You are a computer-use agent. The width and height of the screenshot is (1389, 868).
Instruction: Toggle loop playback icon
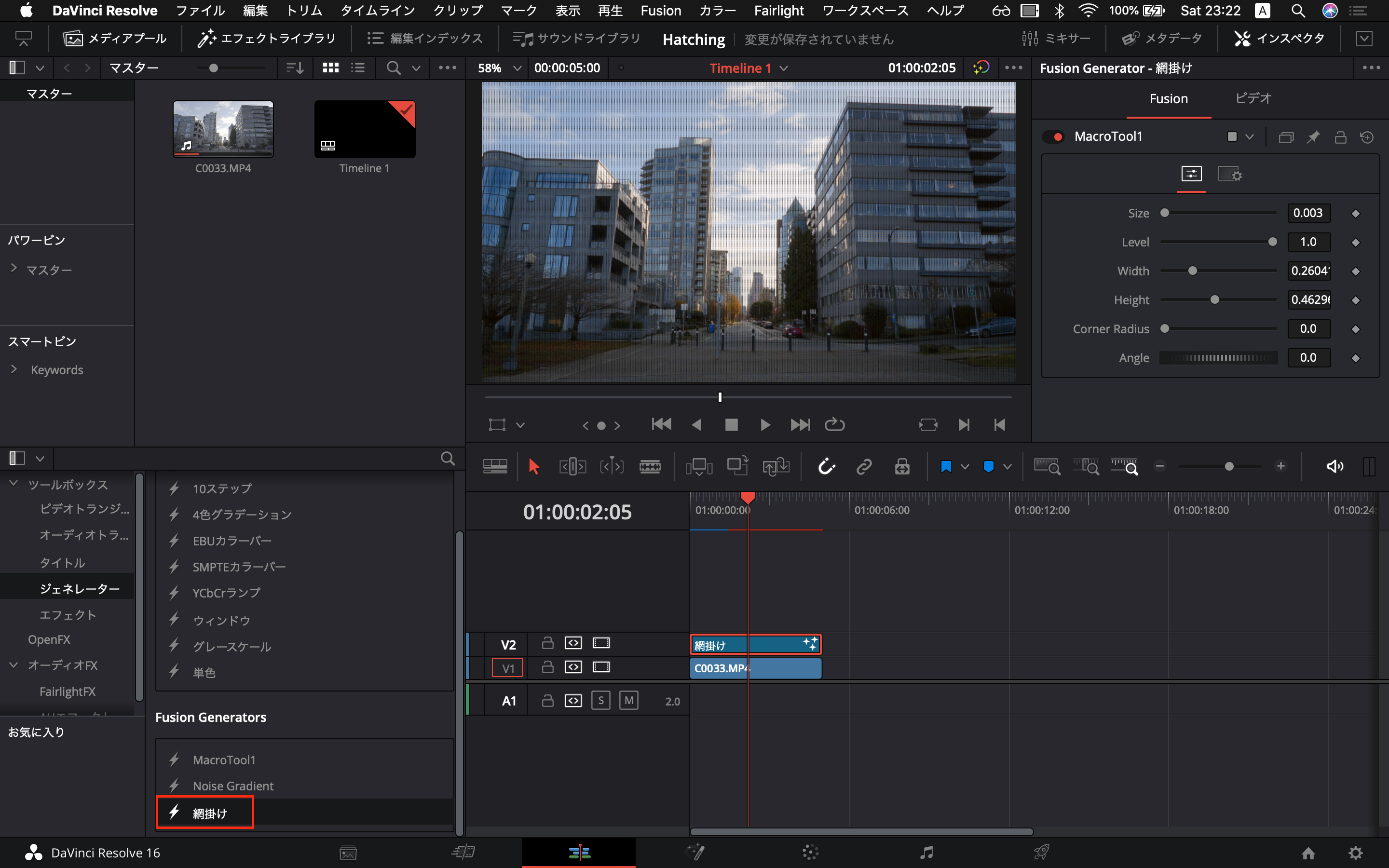click(834, 425)
